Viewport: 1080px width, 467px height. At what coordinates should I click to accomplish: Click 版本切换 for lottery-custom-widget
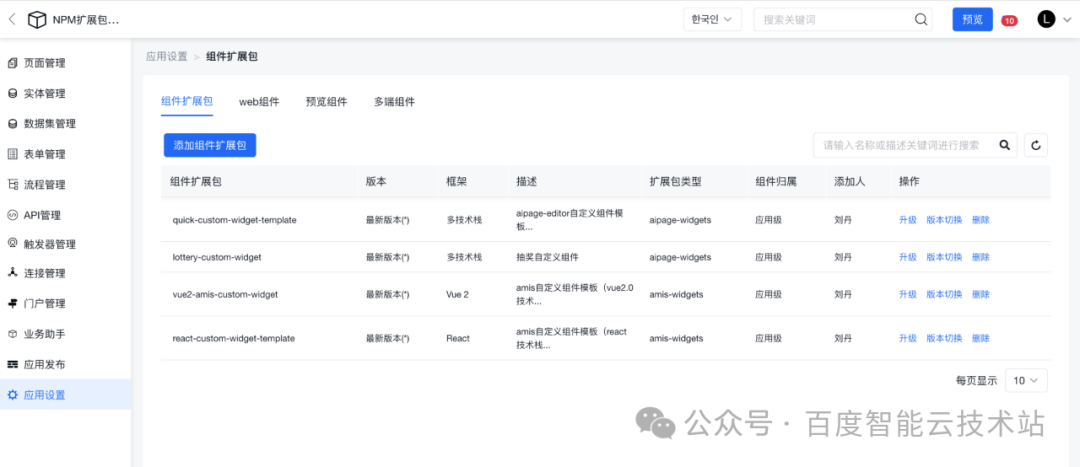[x=944, y=257]
